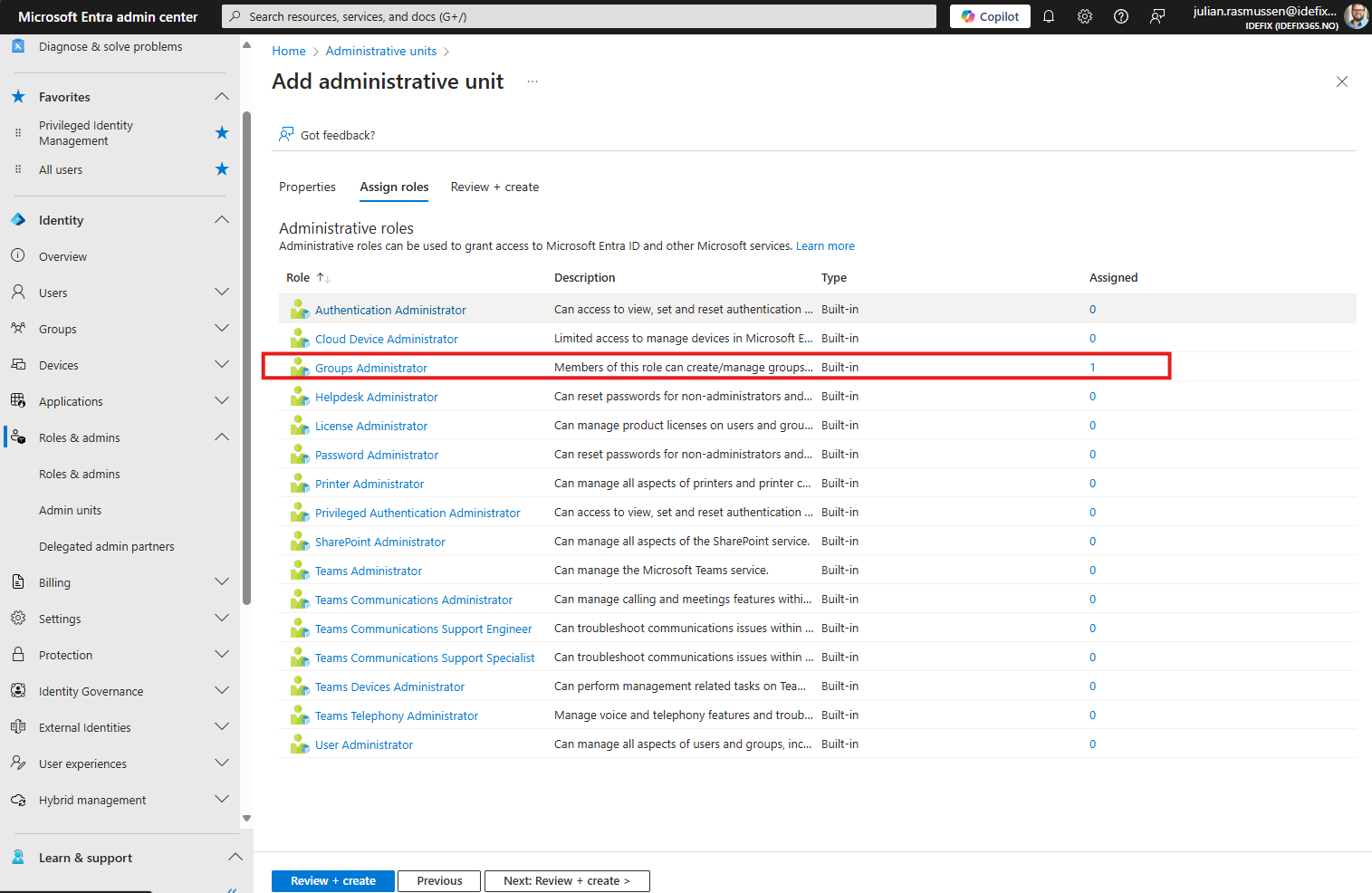1372x893 pixels.
Task: Expand the Applications section
Action: [x=222, y=400]
